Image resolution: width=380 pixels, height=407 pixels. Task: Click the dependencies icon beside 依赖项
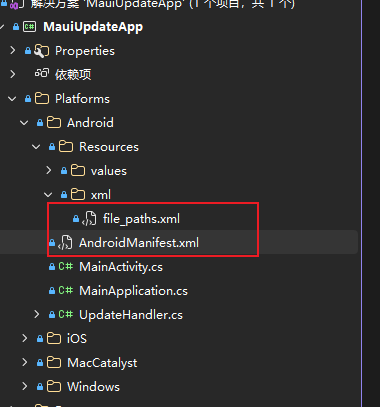click(x=42, y=73)
